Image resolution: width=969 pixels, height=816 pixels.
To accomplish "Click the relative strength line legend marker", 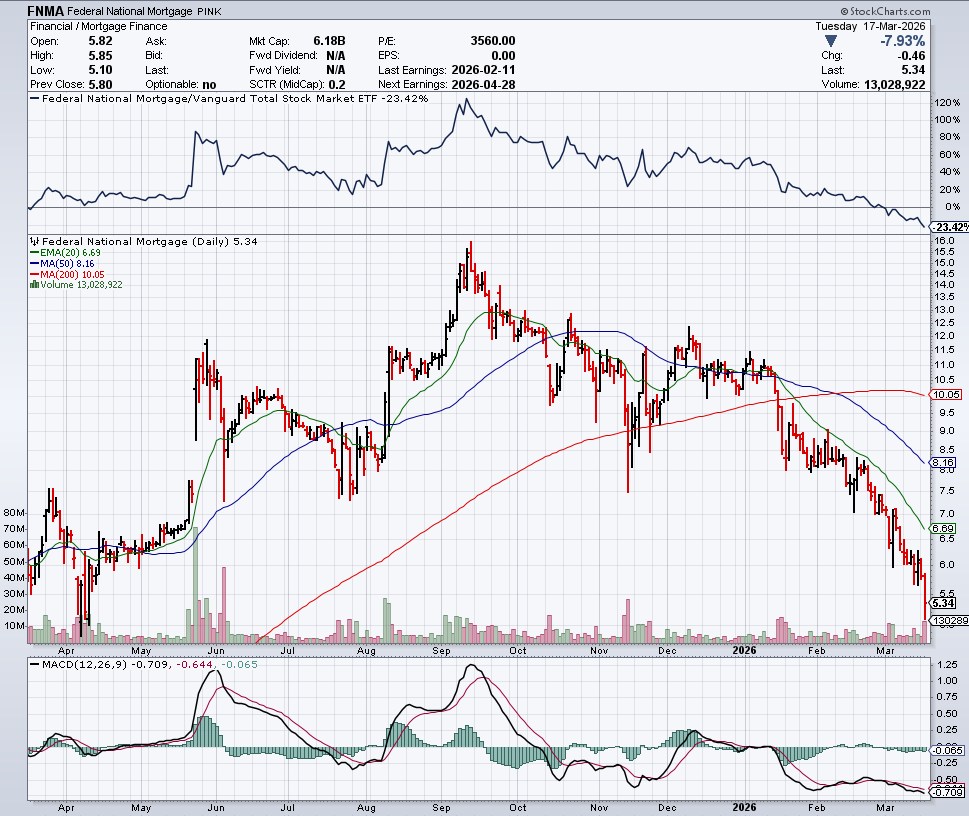I will tap(36, 100).
